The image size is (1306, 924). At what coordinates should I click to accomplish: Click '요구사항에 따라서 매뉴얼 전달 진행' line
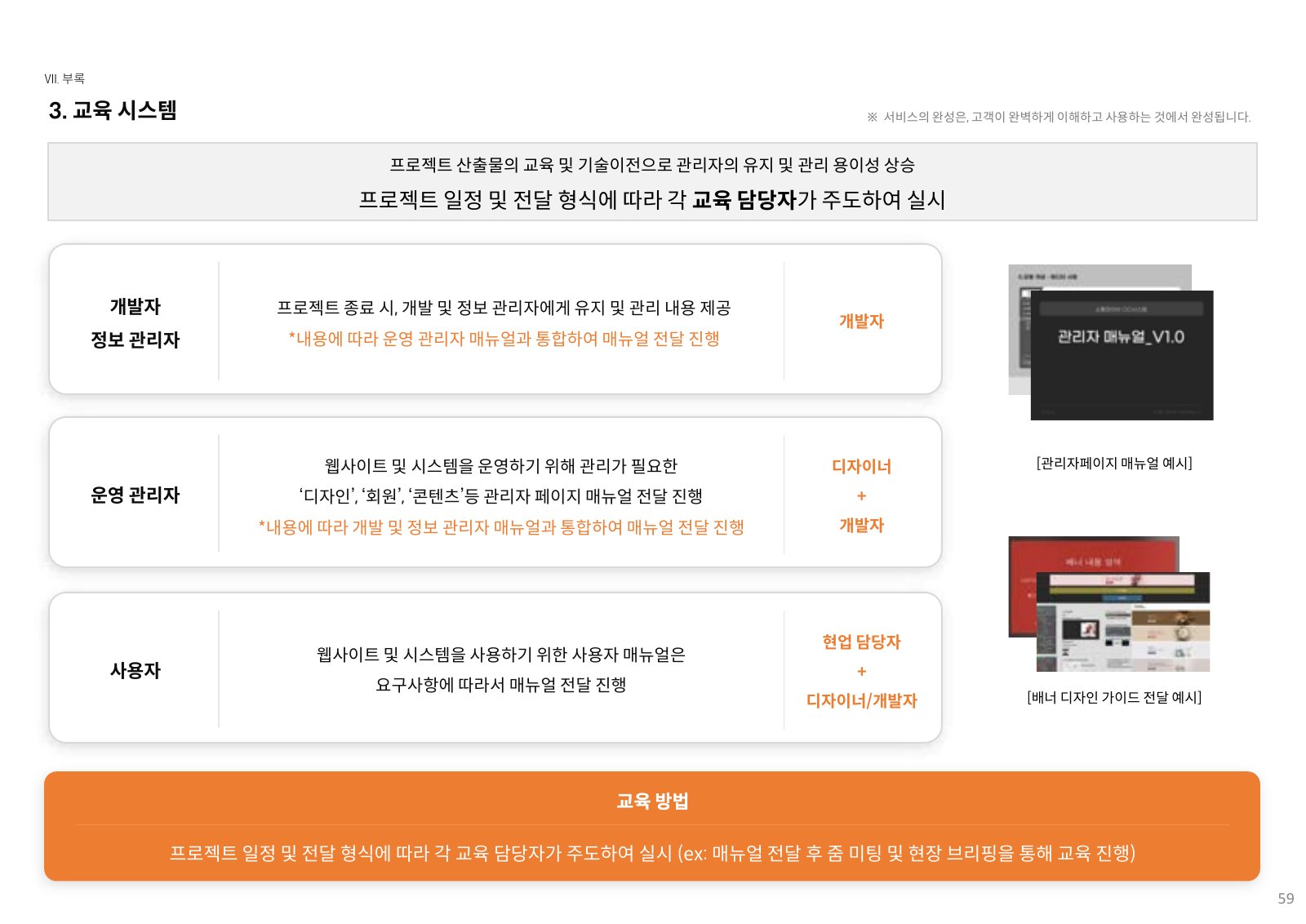pyautogui.click(x=501, y=685)
